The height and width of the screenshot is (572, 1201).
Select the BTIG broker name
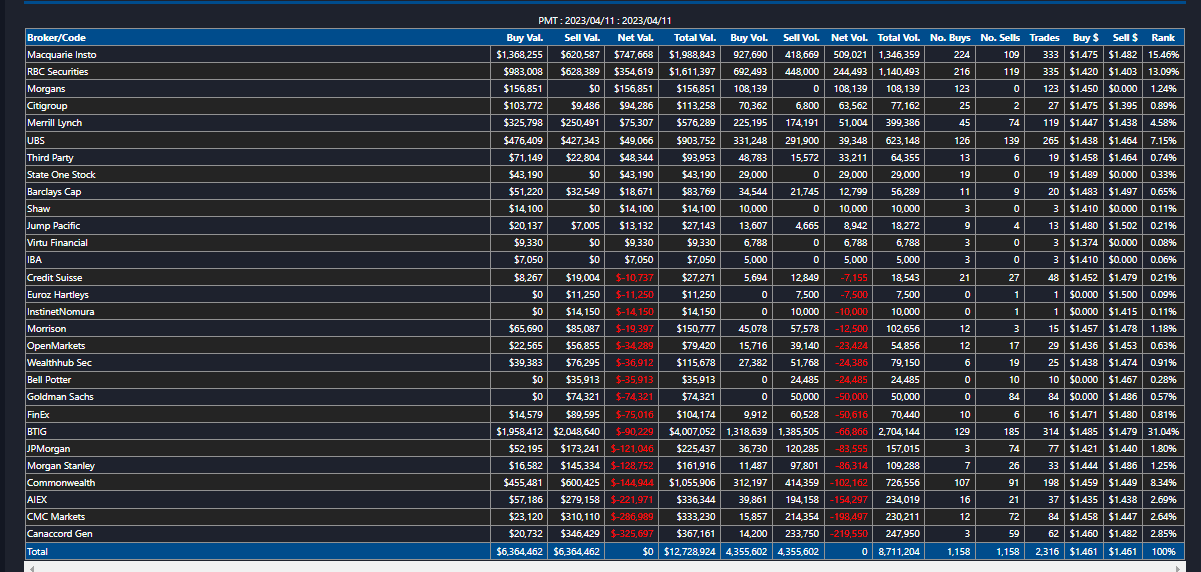37,430
